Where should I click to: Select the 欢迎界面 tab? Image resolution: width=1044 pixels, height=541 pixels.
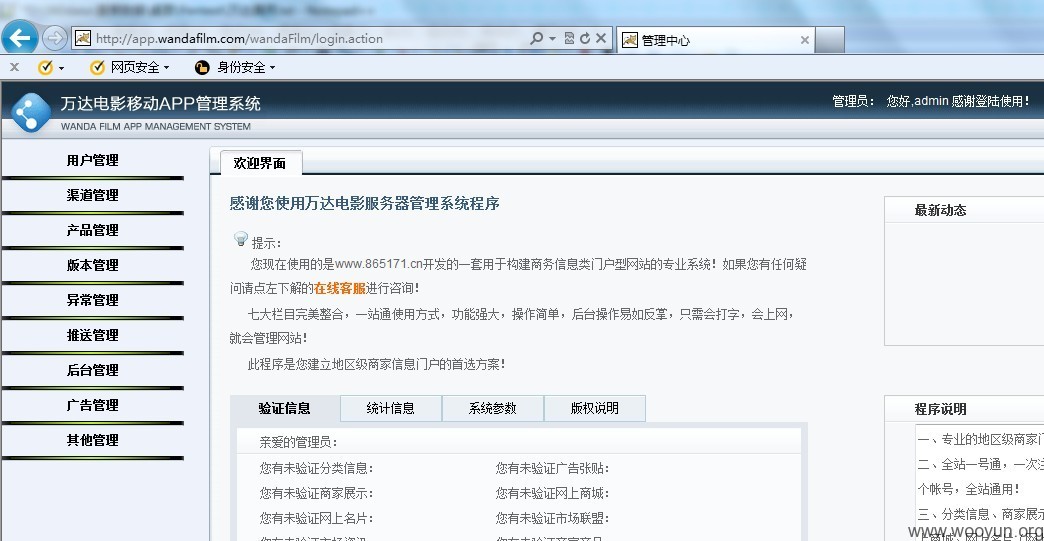[x=260, y=163]
